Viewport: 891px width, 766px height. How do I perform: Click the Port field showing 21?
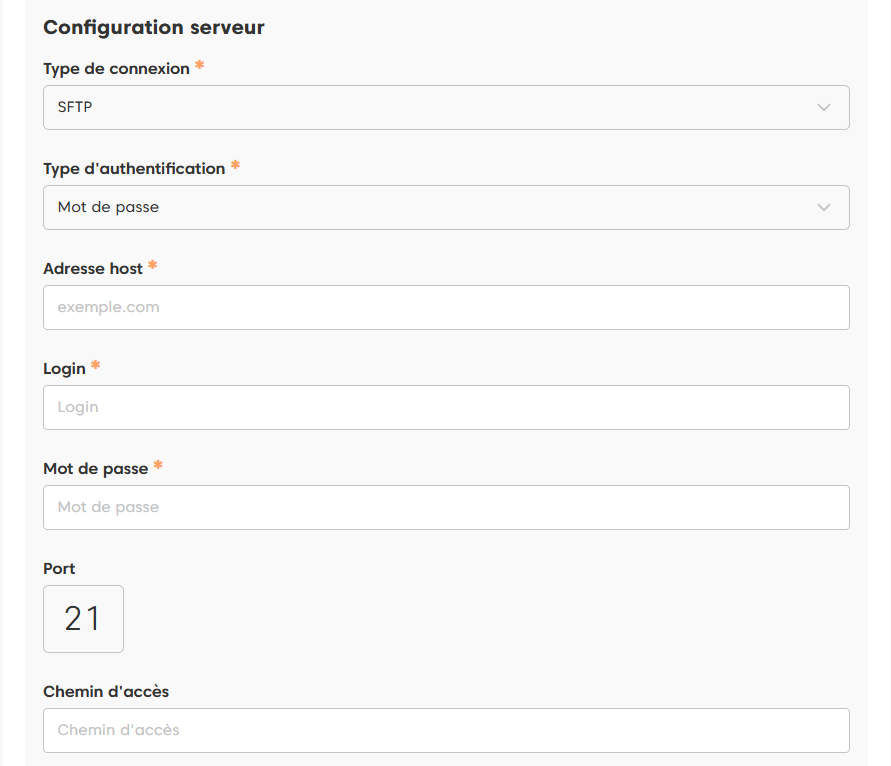[83, 619]
